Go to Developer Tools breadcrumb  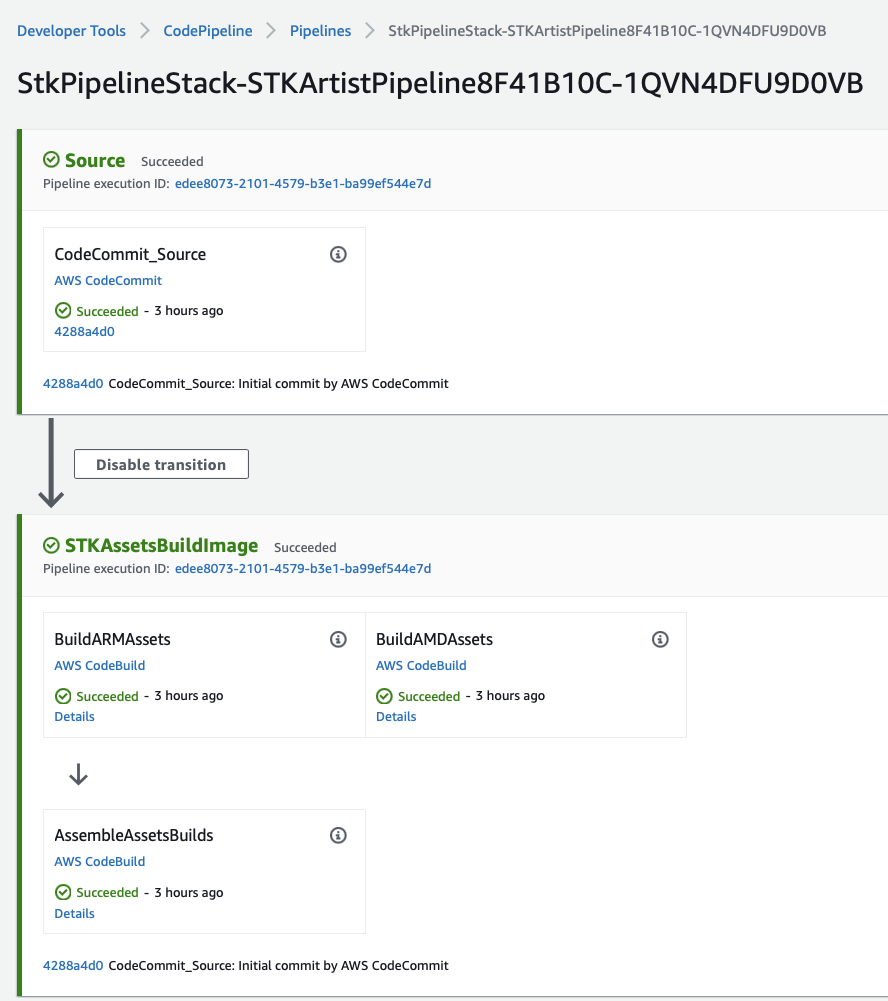pos(71,31)
